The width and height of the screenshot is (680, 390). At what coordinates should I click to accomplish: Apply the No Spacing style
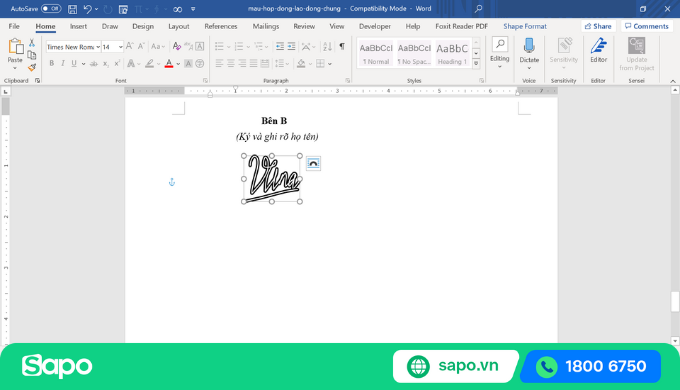coord(414,53)
